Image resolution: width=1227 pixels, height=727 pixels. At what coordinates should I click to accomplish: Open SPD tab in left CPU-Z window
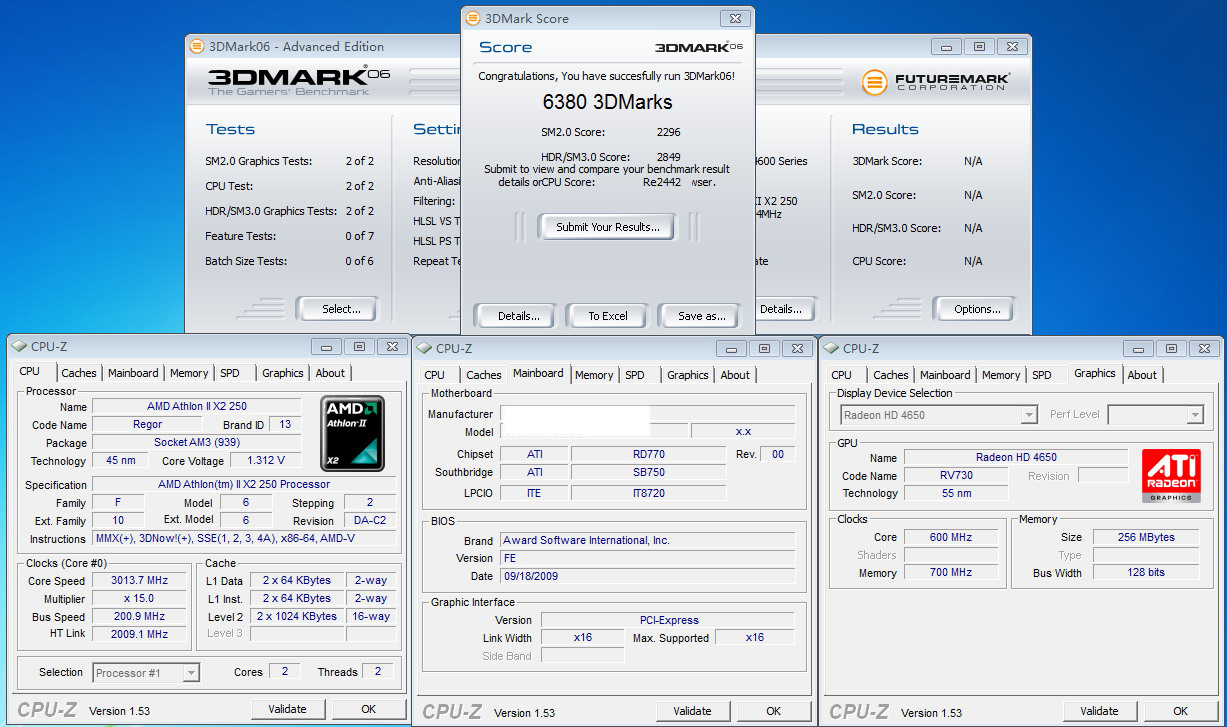(x=230, y=373)
